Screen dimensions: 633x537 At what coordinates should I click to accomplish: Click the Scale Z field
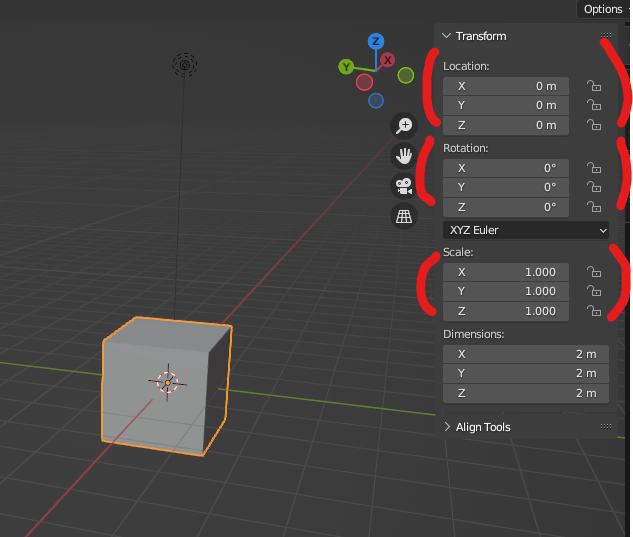click(506, 311)
